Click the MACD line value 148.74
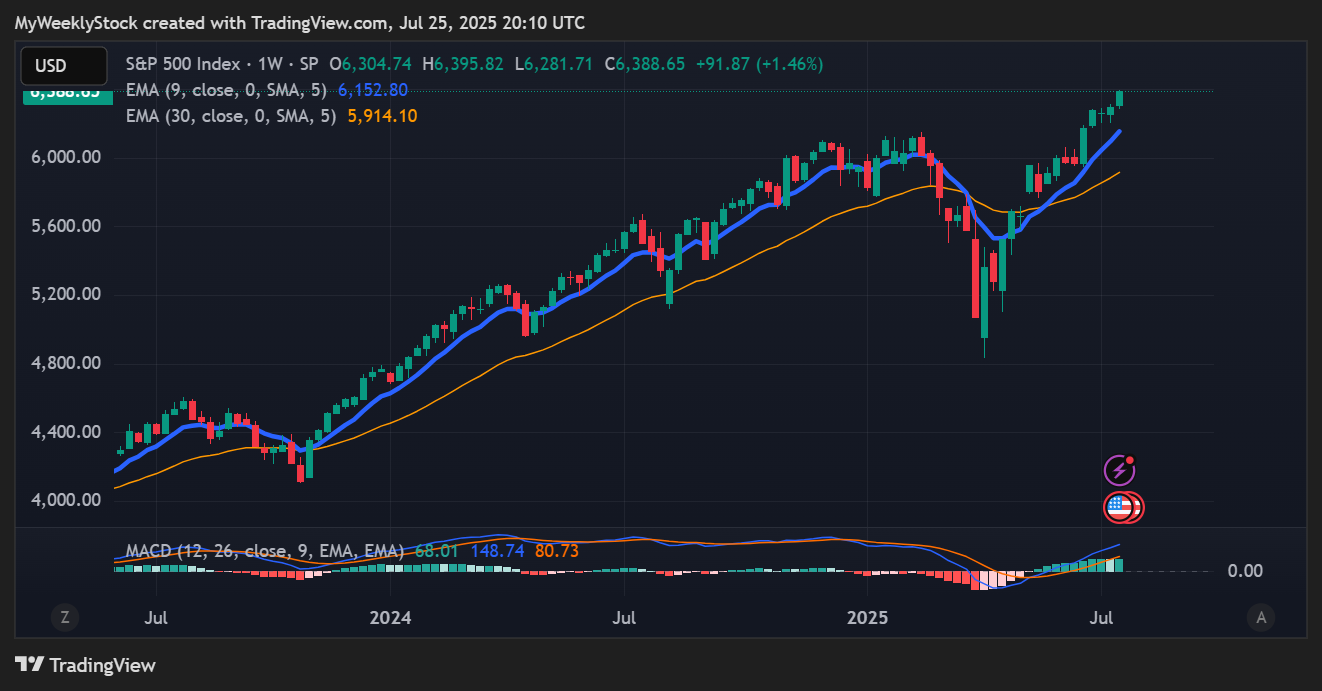 (x=497, y=551)
